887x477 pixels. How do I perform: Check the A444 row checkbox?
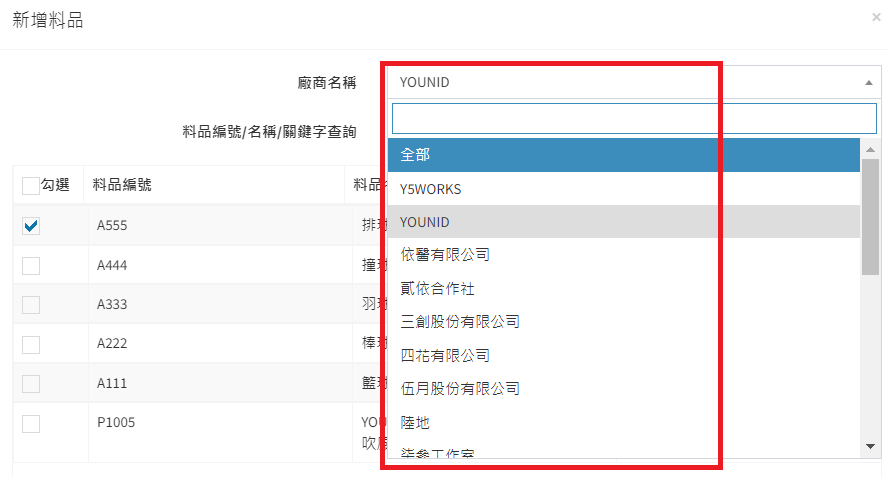[x=31, y=265]
